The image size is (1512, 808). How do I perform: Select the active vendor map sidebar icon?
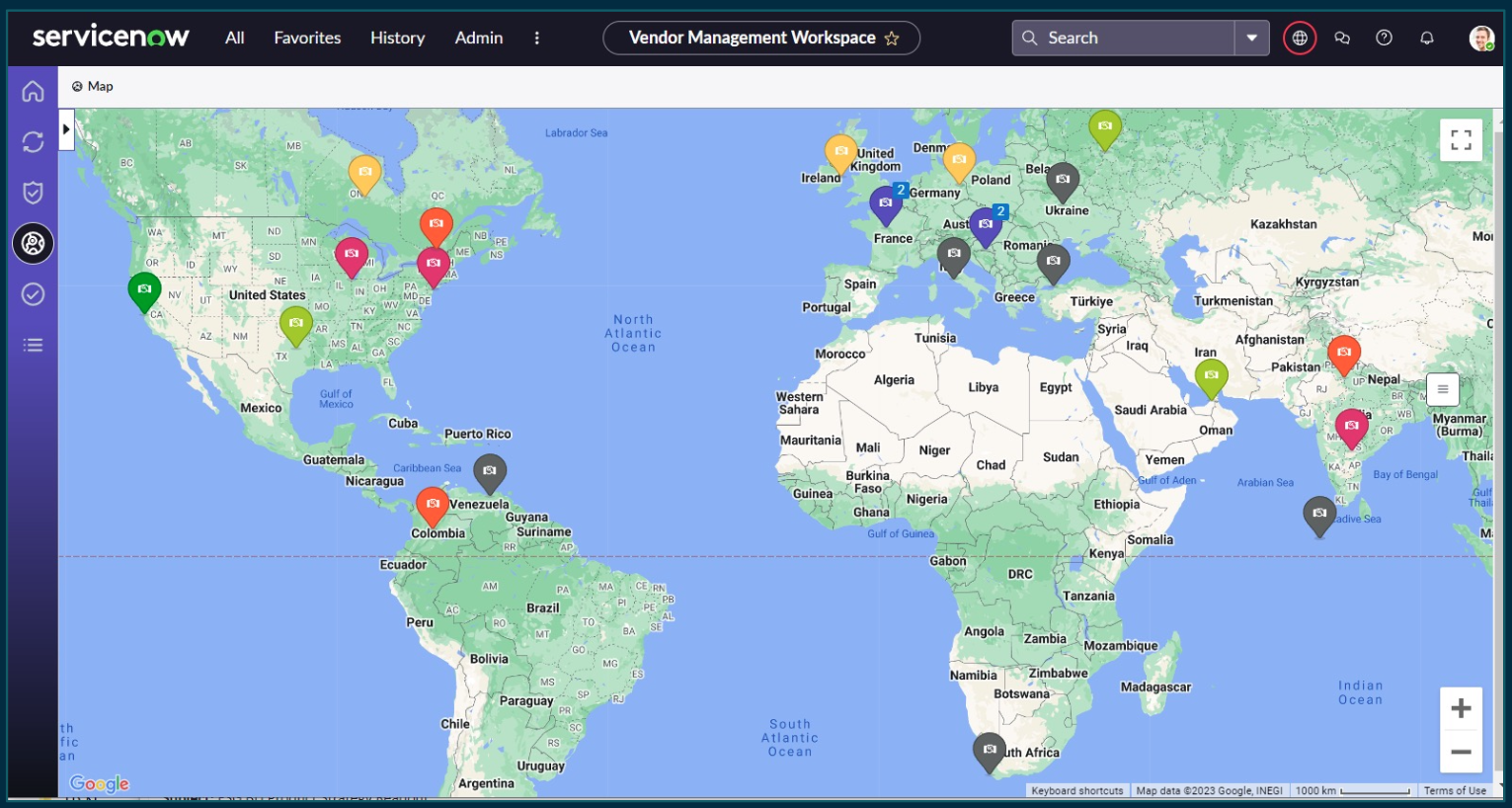33,243
